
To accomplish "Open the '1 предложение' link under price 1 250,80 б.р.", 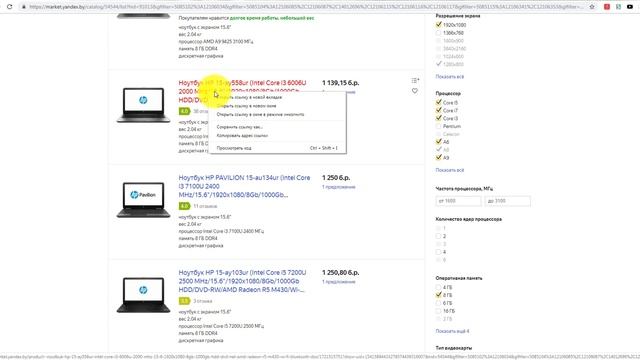I will (x=339, y=282).
